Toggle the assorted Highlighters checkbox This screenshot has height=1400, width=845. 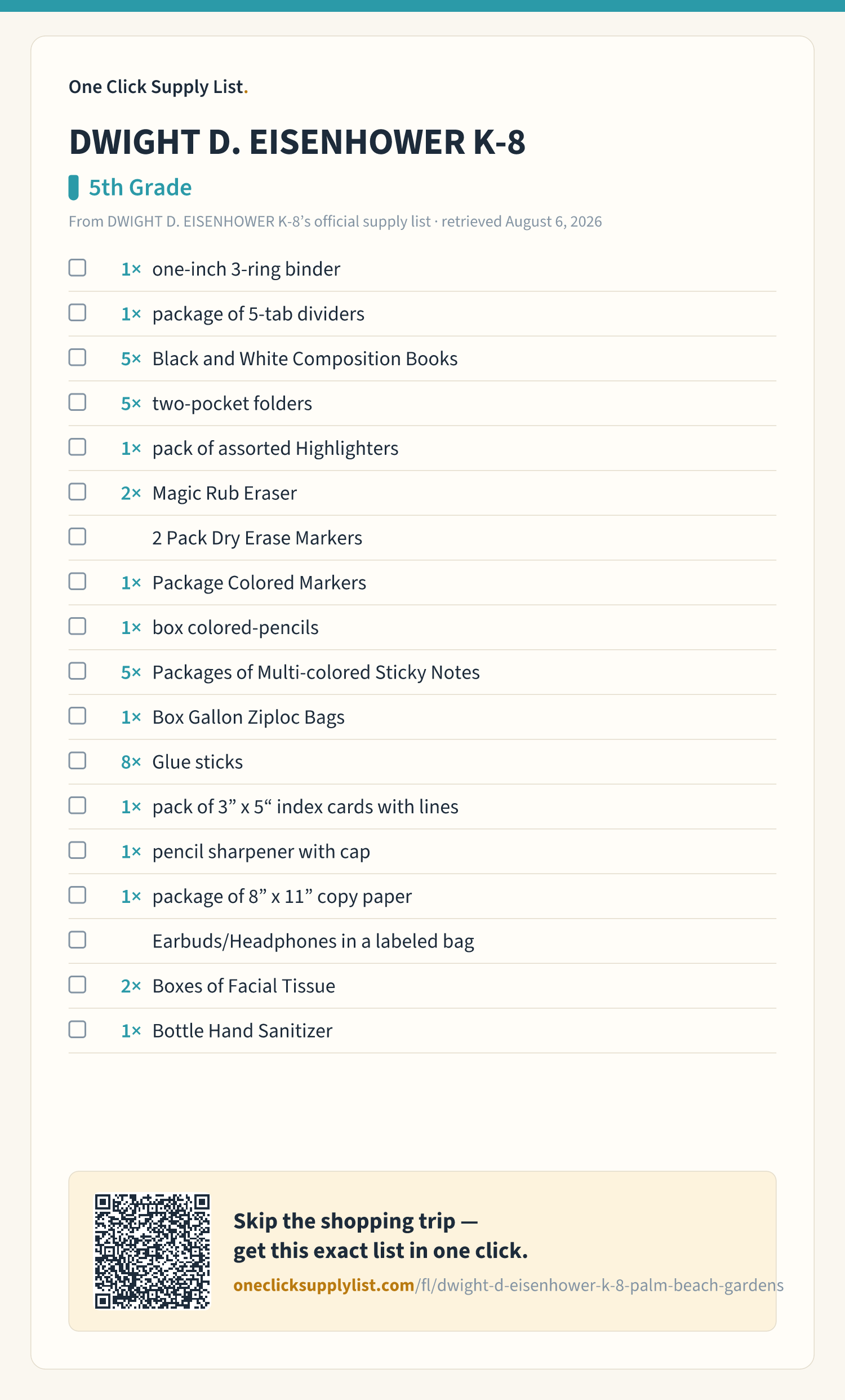[x=77, y=447]
